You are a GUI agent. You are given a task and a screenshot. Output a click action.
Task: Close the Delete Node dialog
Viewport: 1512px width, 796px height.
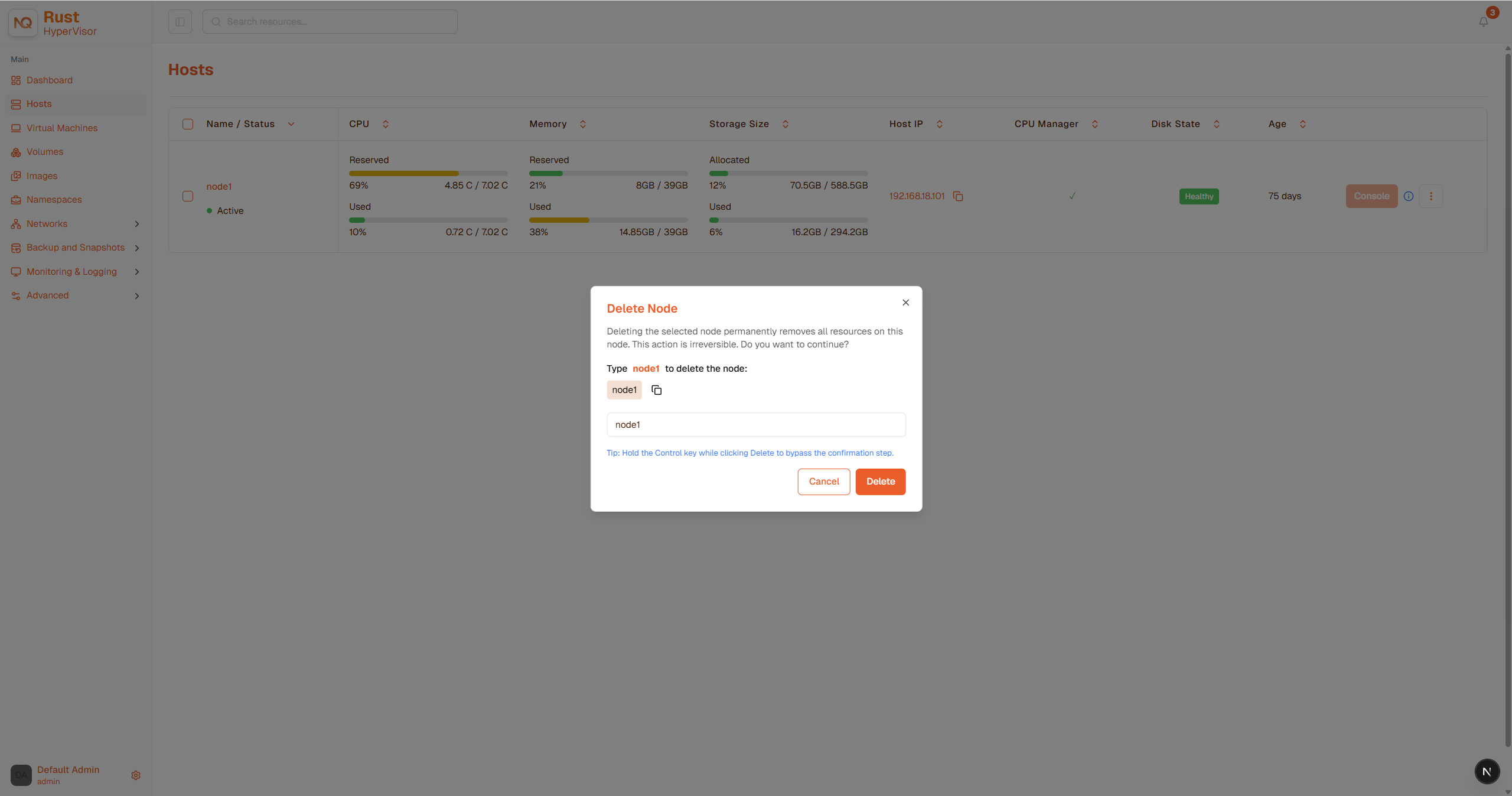(905, 303)
